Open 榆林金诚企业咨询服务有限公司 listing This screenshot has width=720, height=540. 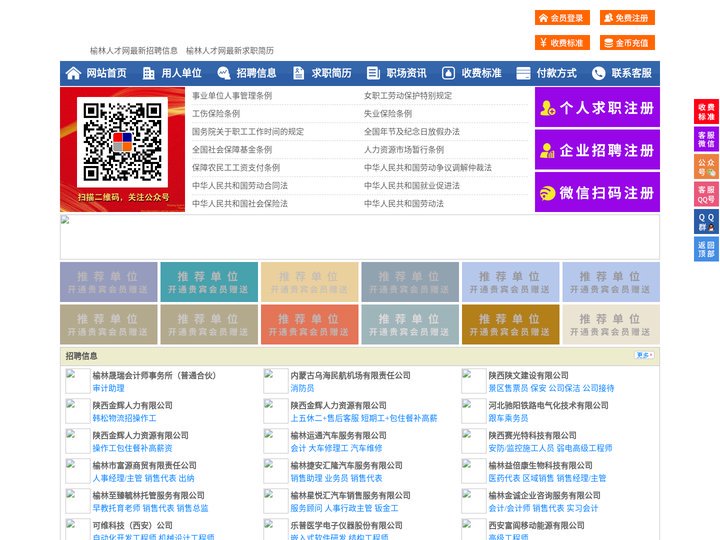click(x=545, y=495)
